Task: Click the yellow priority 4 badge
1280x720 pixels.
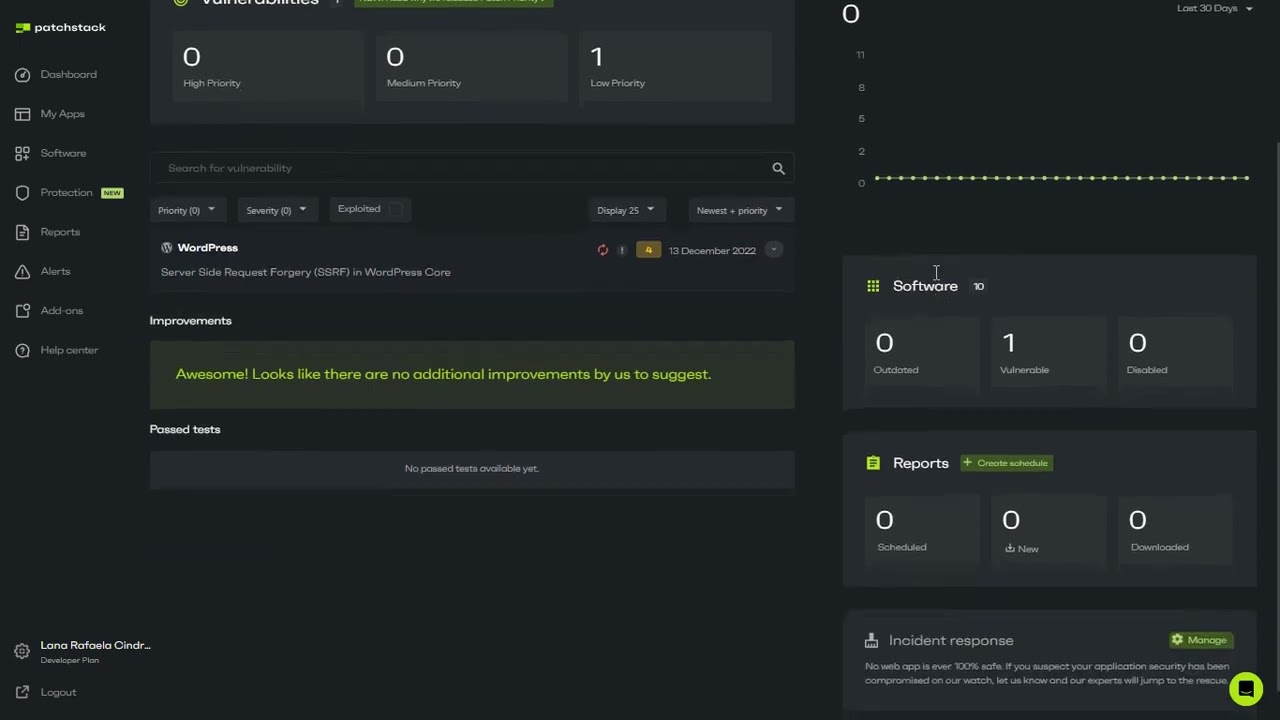Action: coord(648,250)
